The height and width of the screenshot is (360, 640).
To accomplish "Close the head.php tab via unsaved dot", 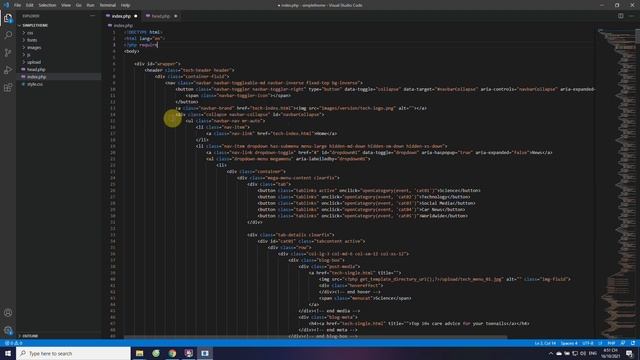I will 176,16.
